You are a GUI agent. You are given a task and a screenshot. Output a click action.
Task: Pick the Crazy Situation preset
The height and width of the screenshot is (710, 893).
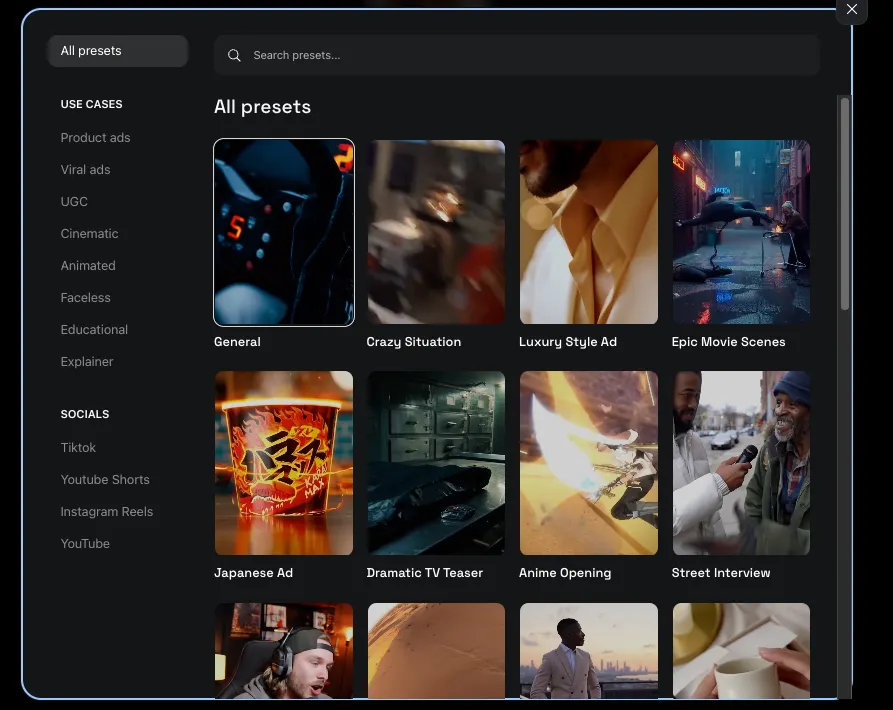tap(436, 232)
